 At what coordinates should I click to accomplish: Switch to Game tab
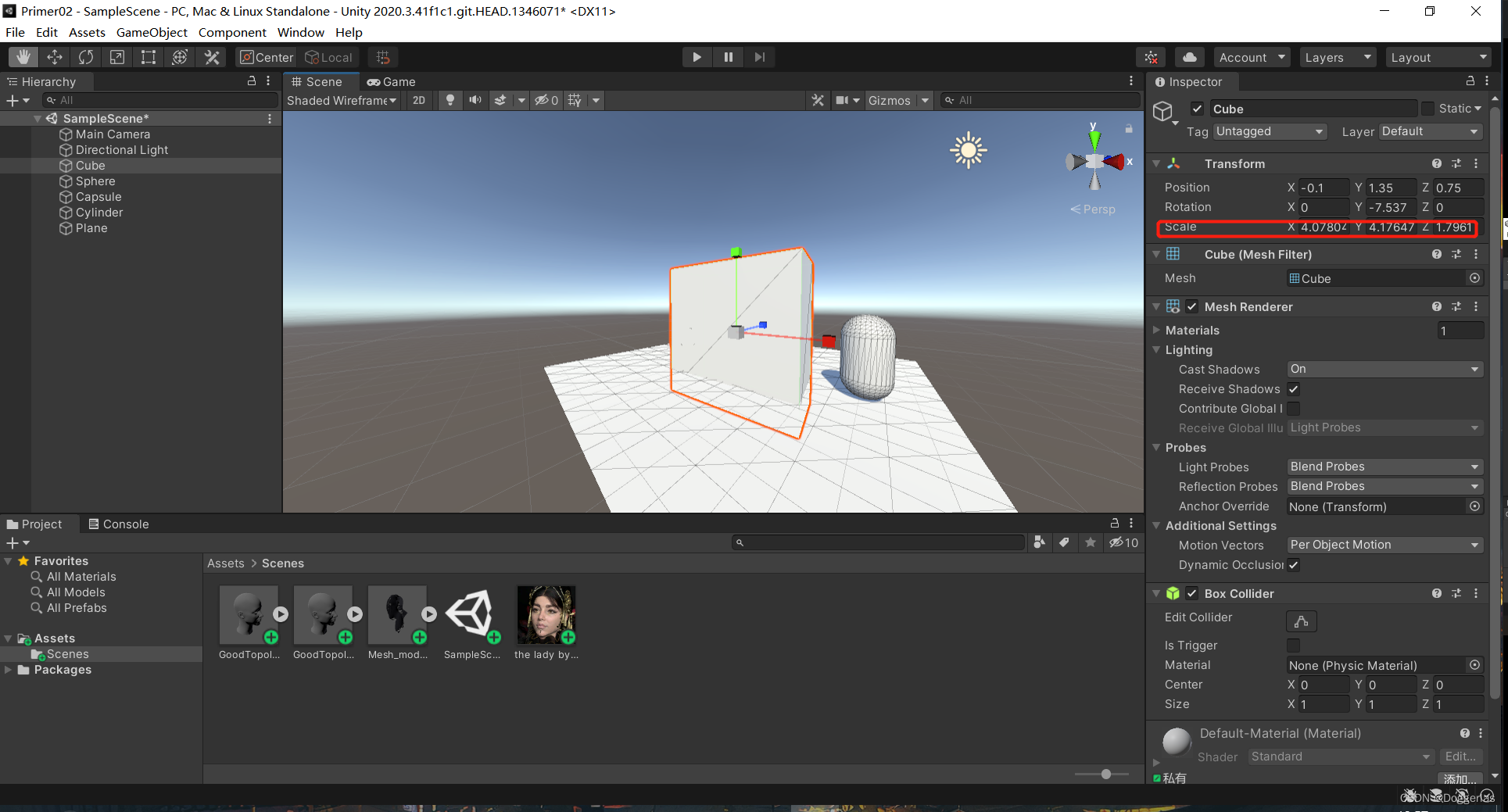(392, 81)
